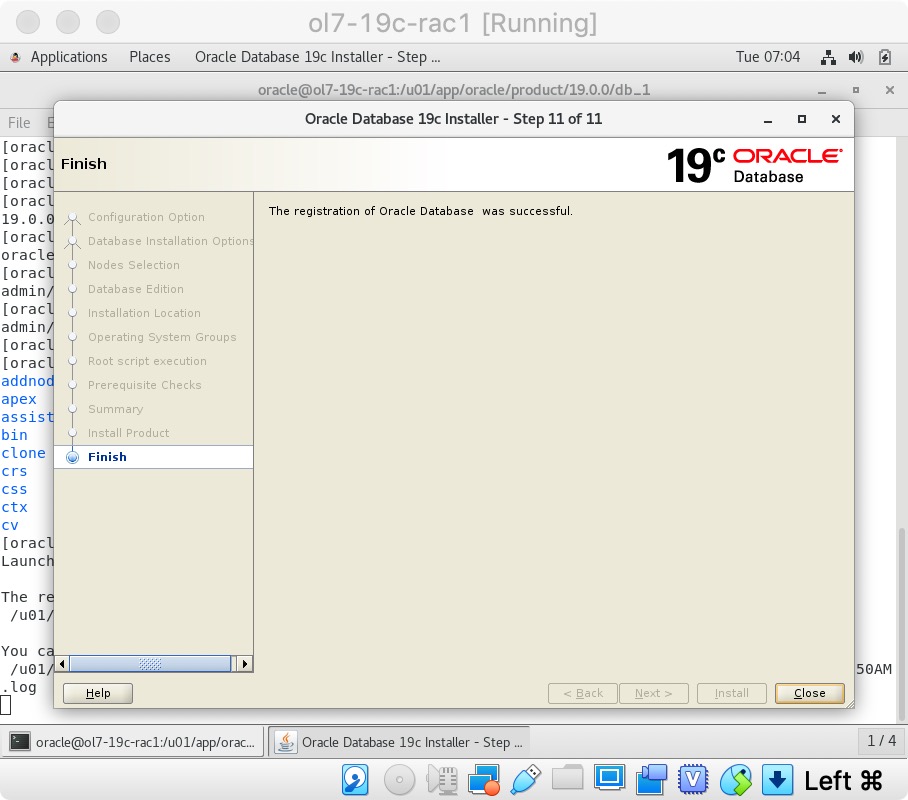This screenshot has width=908, height=800.
Task: Select the Database Installation Options step
Action: click(x=170, y=241)
